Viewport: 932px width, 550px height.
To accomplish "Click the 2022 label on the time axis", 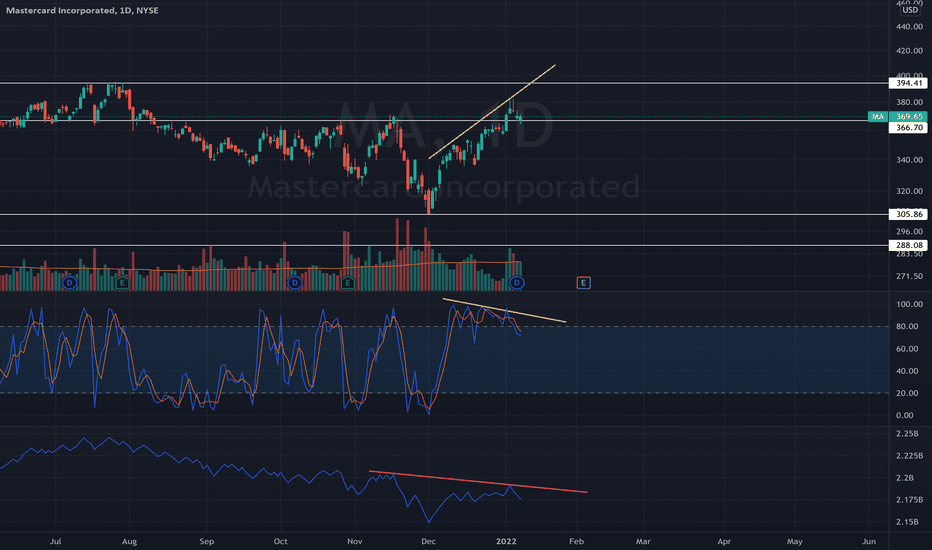I will [x=506, y=541].
